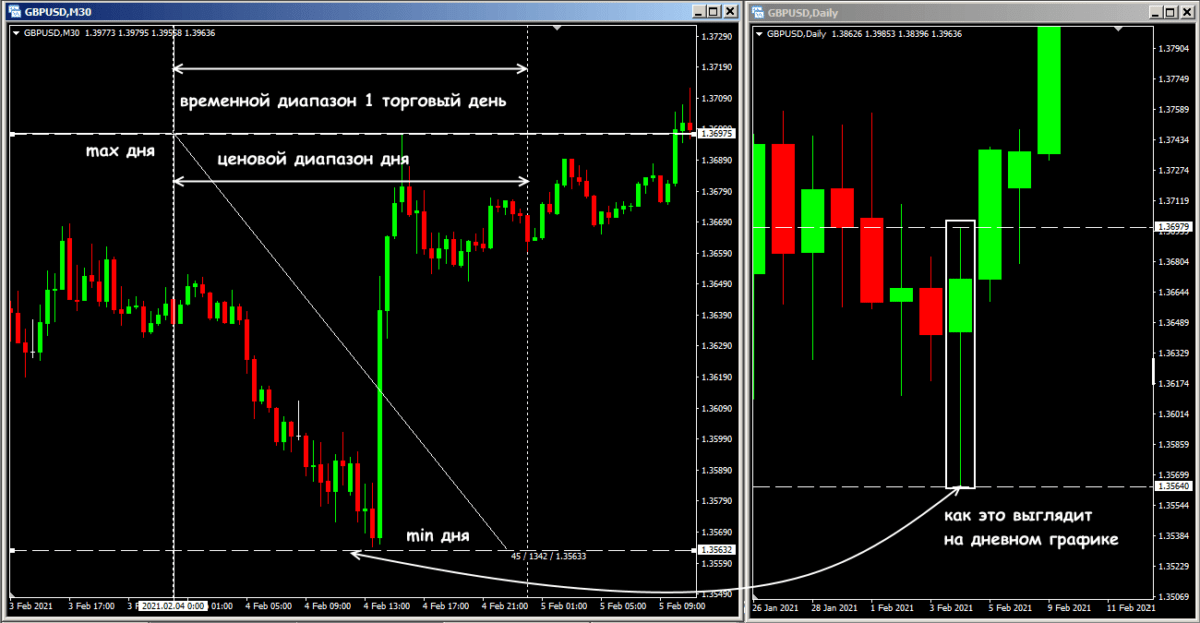The image size is (1200, 623).
Task: Maximize the GBPUSD,M30 chart window
Action: (713, 12)
